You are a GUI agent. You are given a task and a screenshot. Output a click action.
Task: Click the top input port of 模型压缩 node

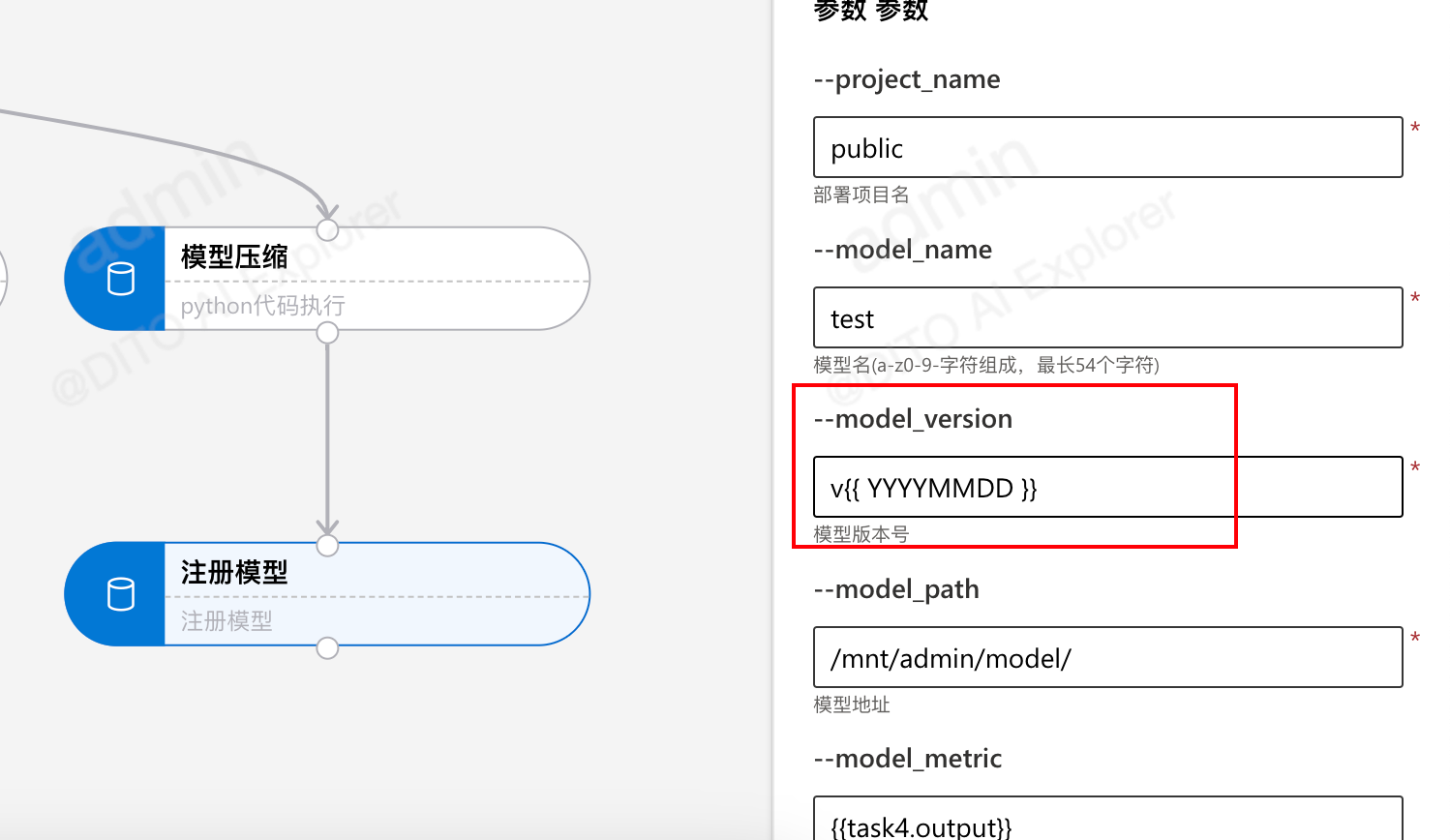tap(328, 230)
